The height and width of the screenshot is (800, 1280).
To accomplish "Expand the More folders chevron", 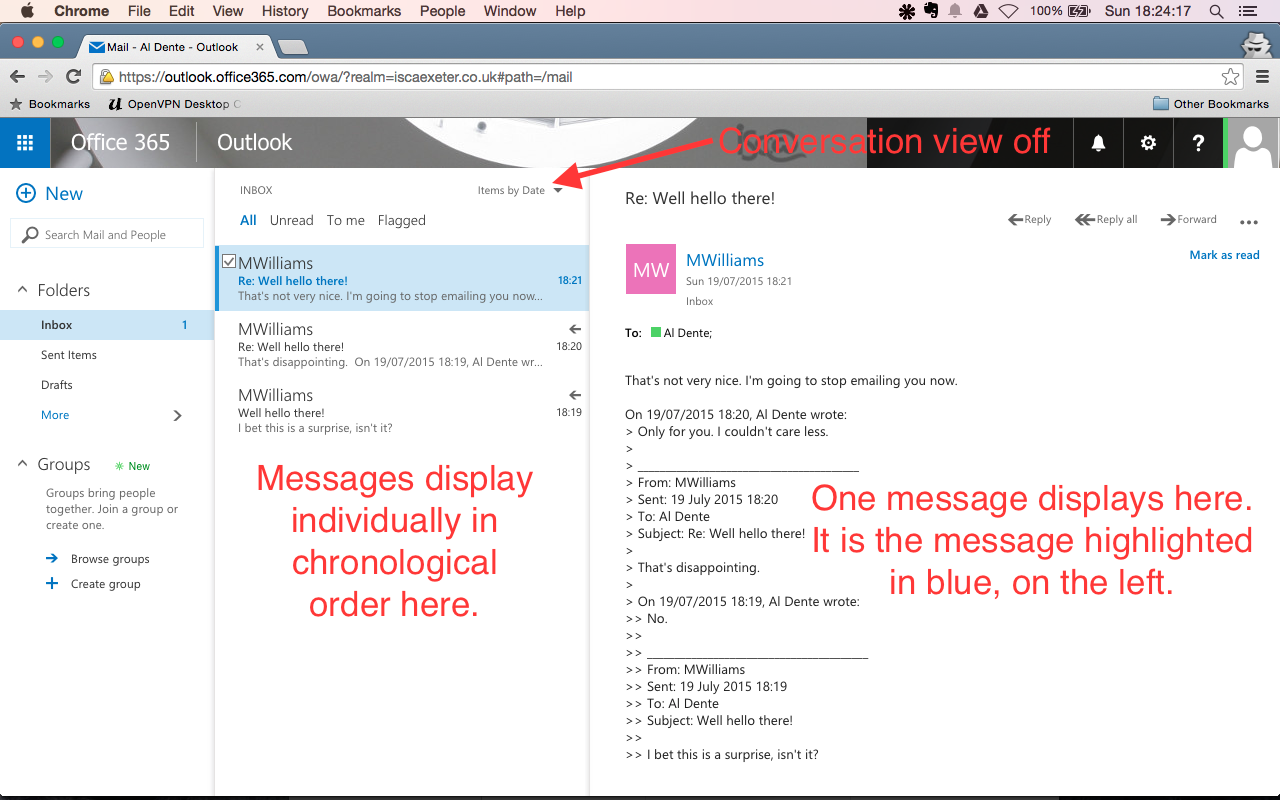I will [178, 415].
